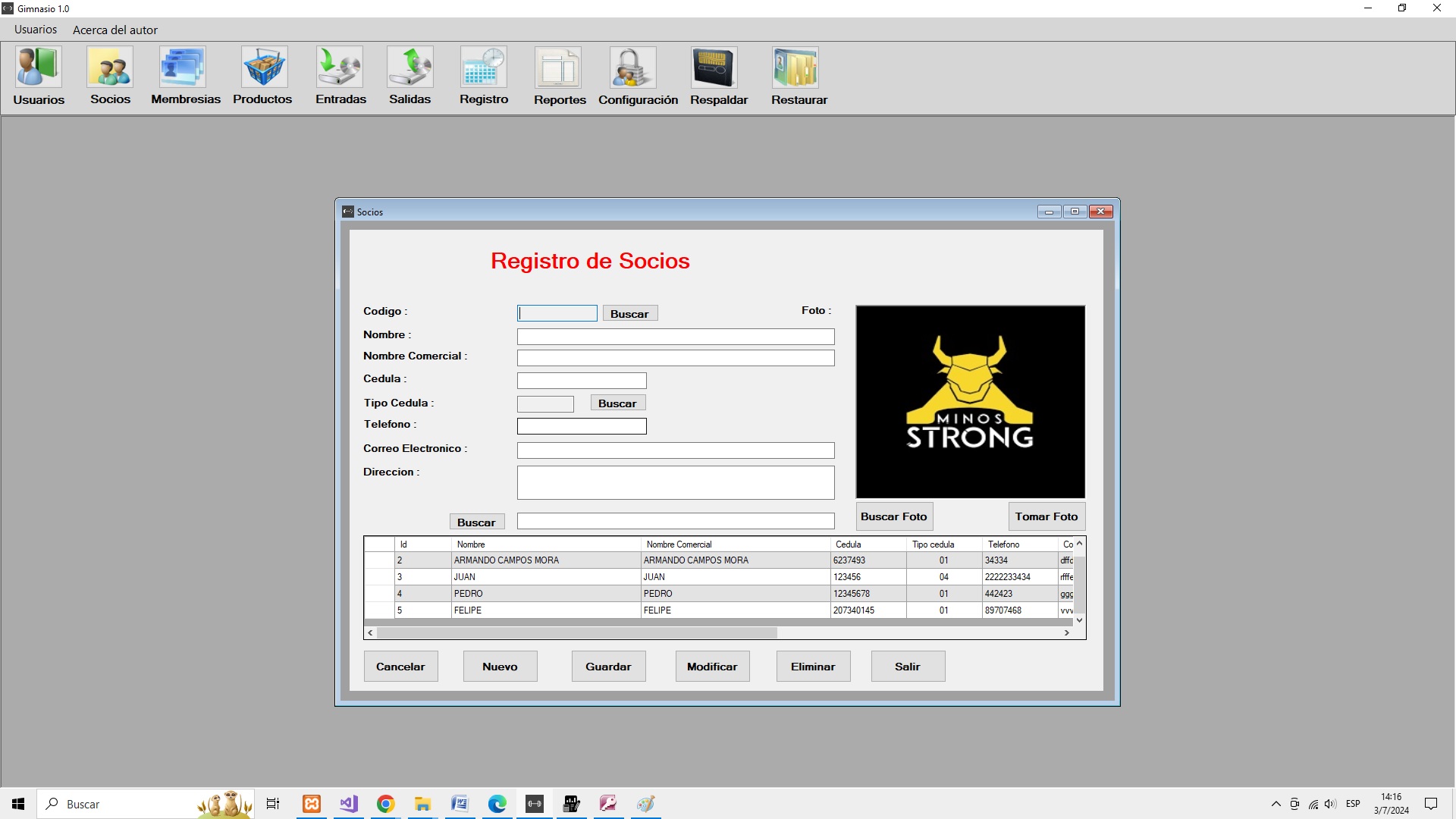The height and width of the screenshot is (819, 1456).
Task: Click the table's scroll down arrow
Action: tap(1079, 620)
